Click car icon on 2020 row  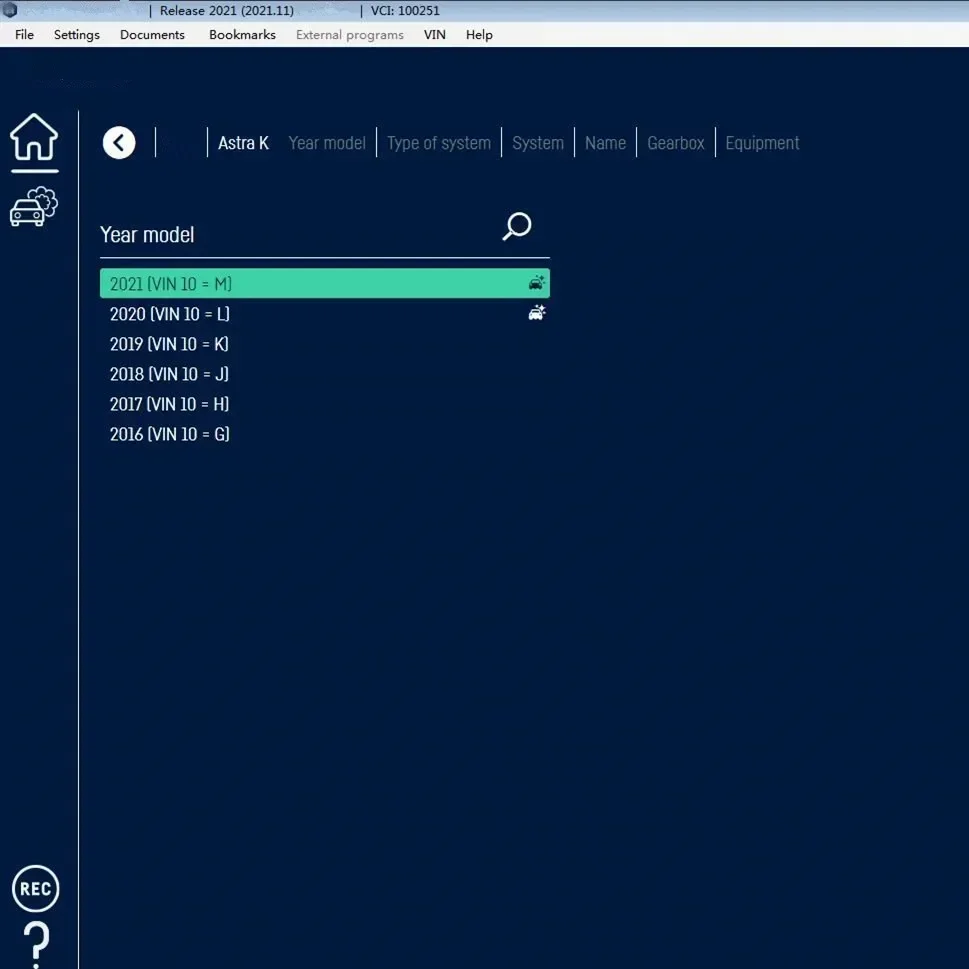[536, 313]
